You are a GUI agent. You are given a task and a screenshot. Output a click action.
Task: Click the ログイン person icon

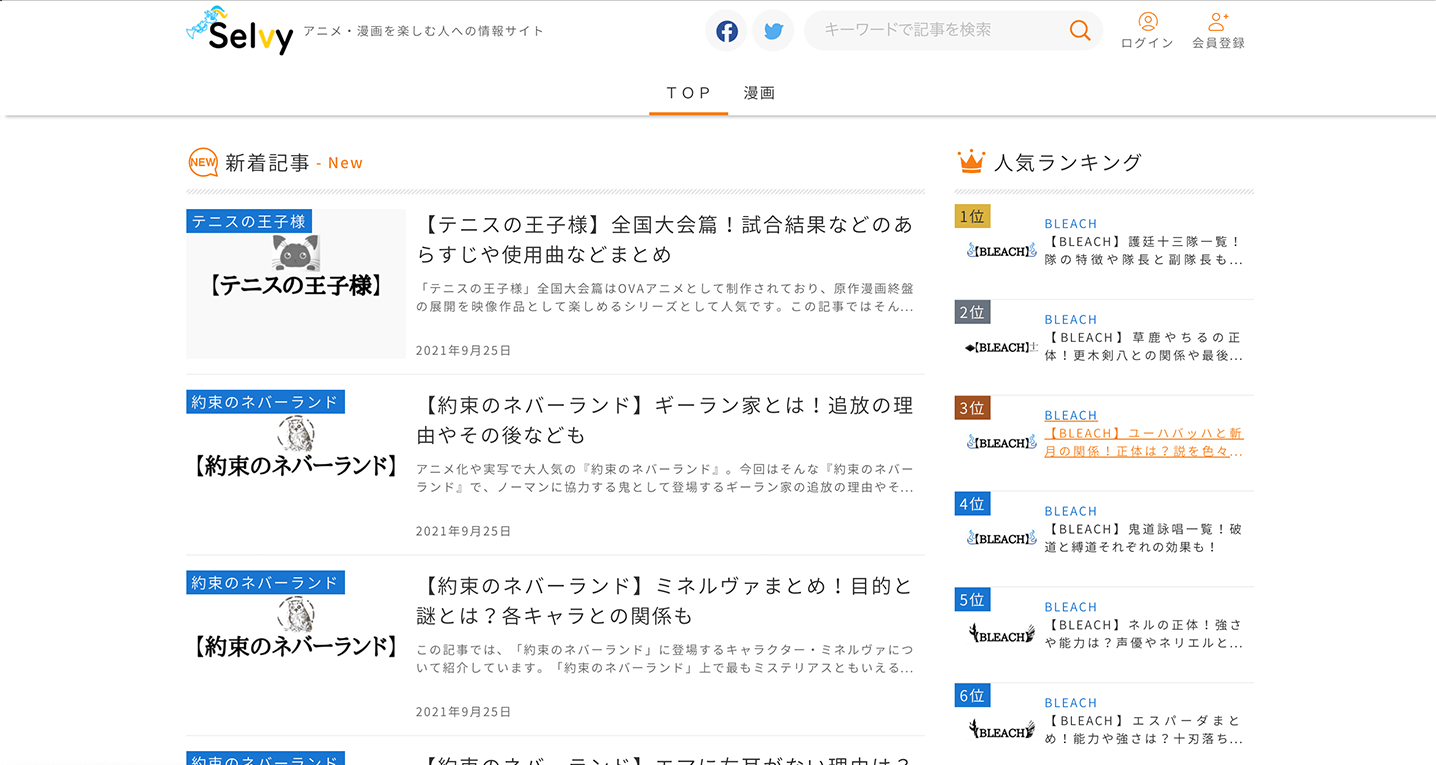(1147, 22)
